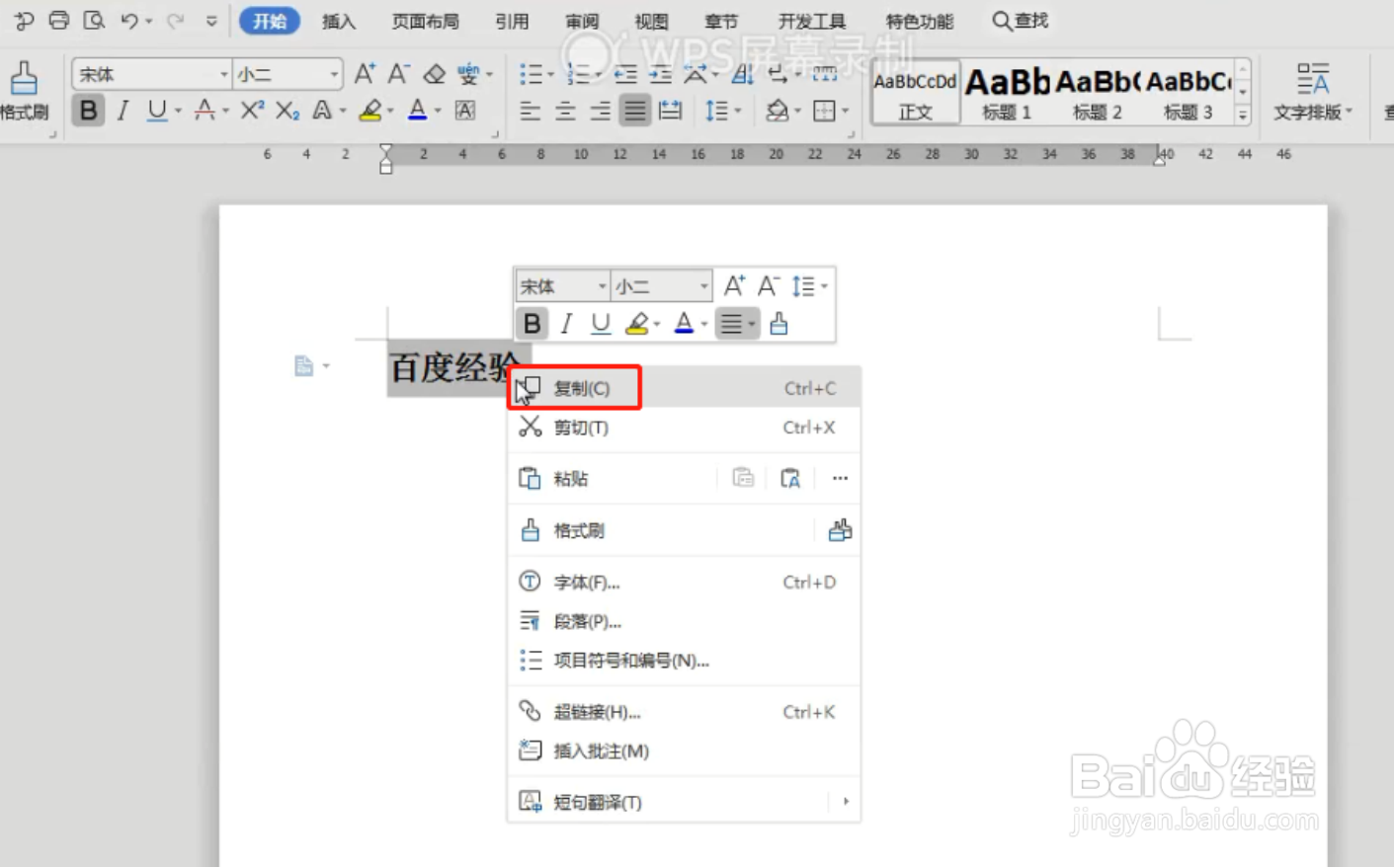Choose 字体(F)... in the context menu
This screenshot has width=1395, height=868.
click(684, 583)
